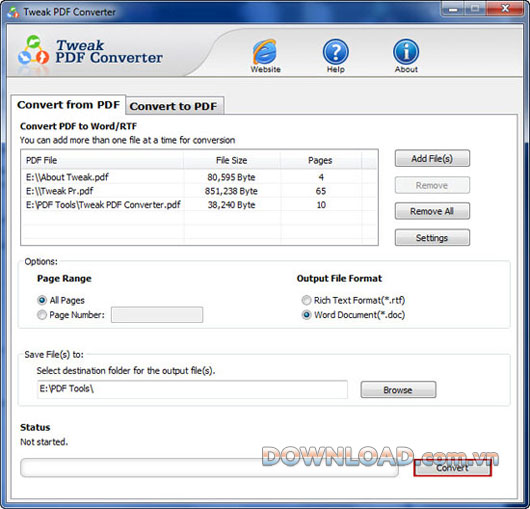Open the About info icon
The image size is (530, 509).
[x=406, y=52]
